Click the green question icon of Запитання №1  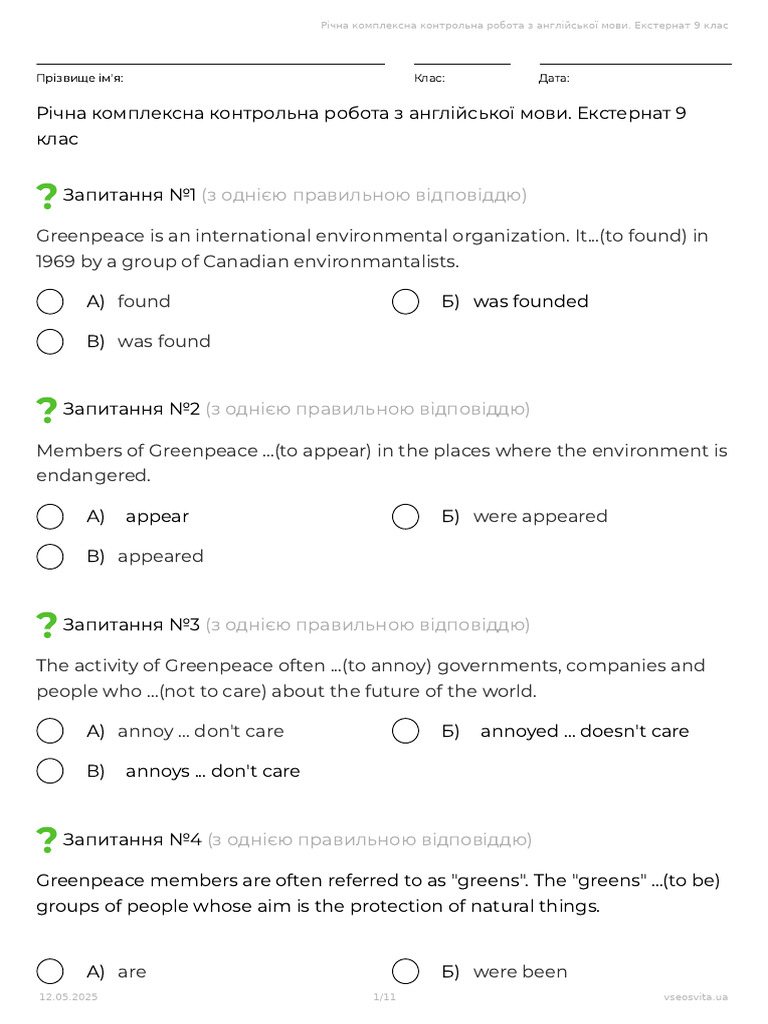click(x=46, y=196)
